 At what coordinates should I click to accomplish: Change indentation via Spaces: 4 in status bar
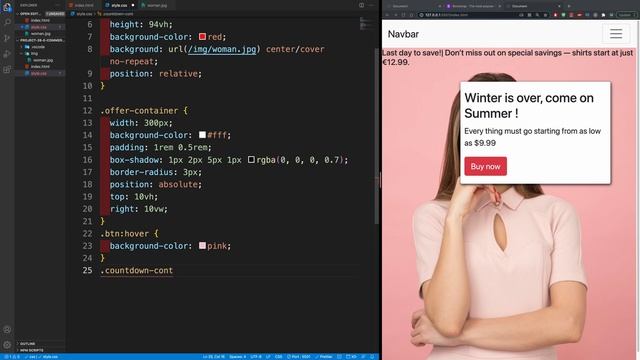pos(237,357)
